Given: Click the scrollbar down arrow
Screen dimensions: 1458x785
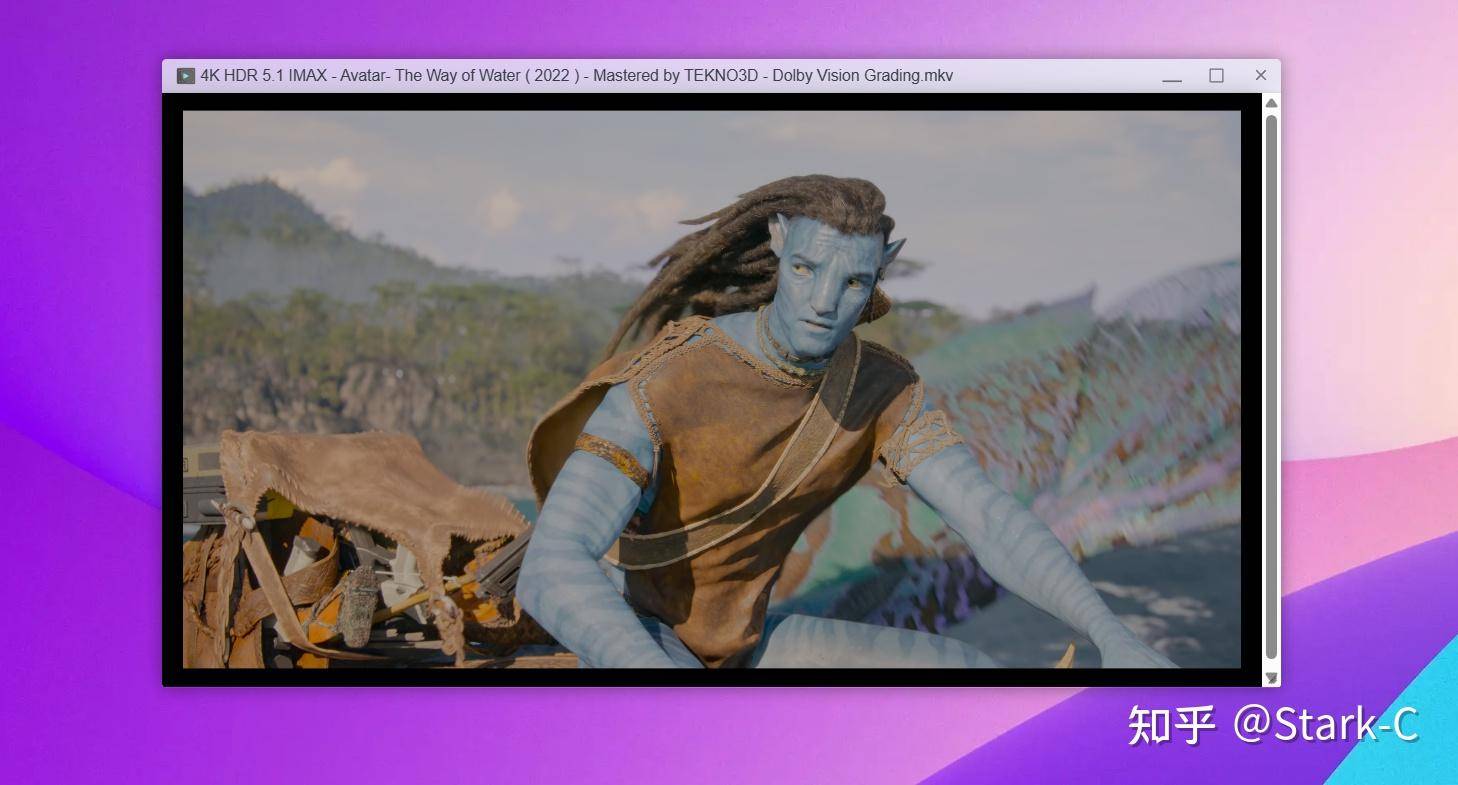Looking at the screenshot, I should pos(1271,677).
